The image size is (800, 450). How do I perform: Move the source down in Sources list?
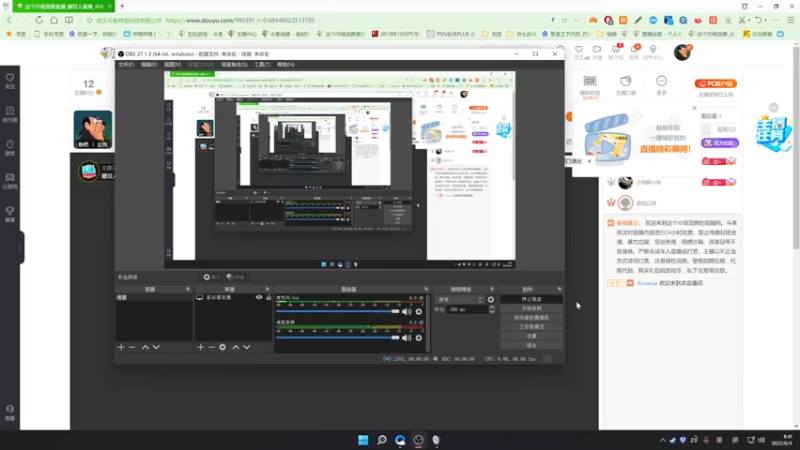246,347
